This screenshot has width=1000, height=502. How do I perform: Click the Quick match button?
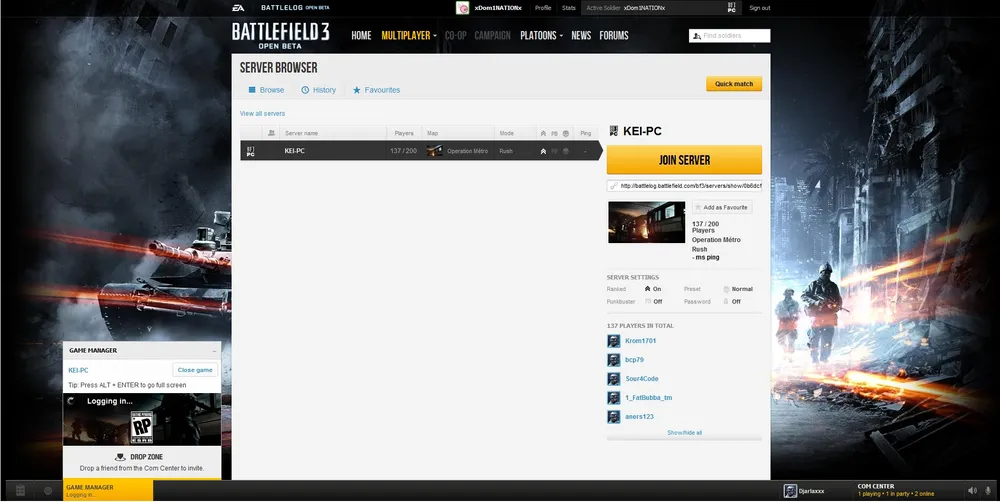tap(733, 84)
